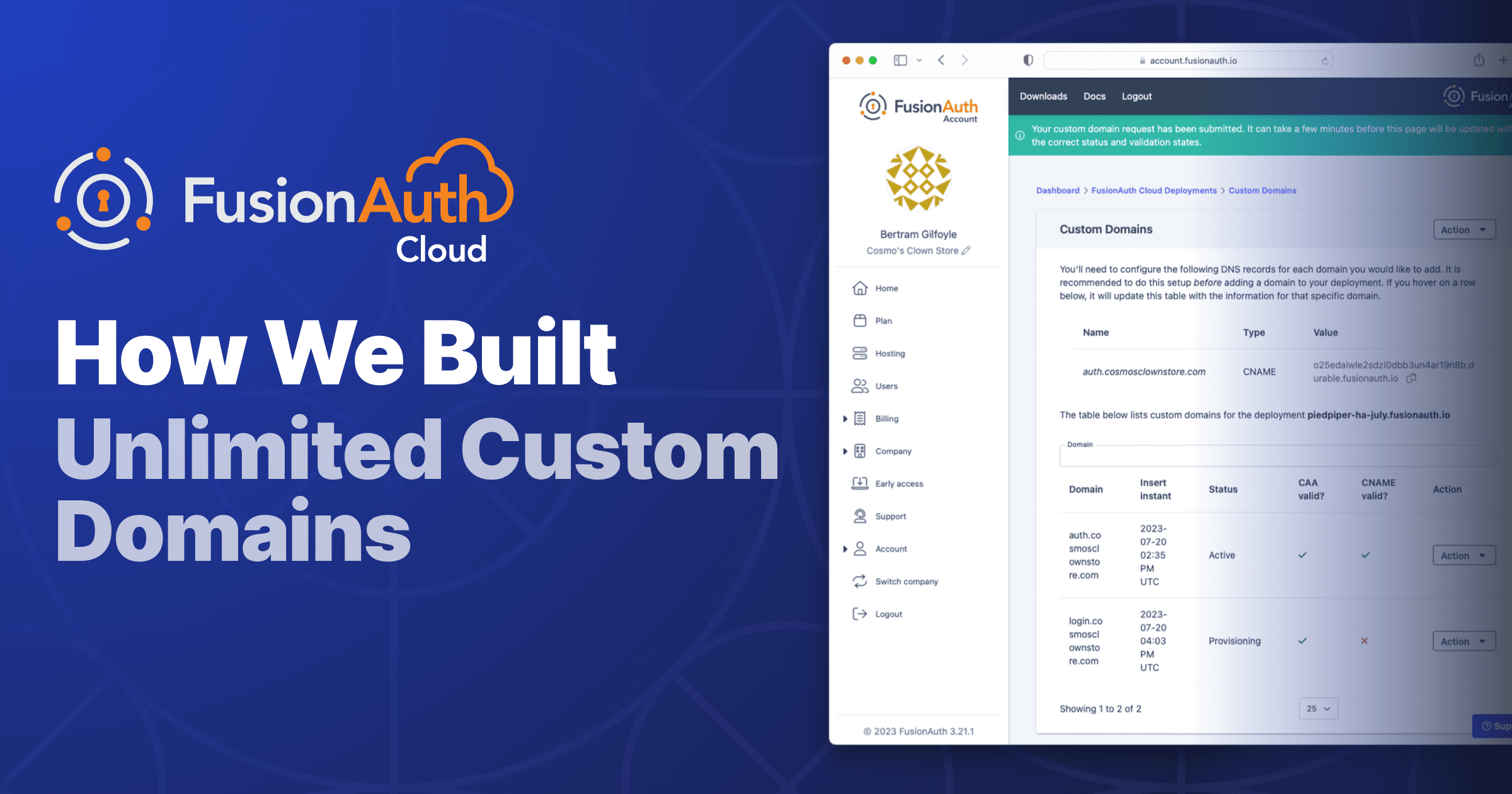Open Action dropdown for login.cosmosclownstore.com row
Image resolution: width=1512 pixels, height=794 pixels.
(1463, 641)
